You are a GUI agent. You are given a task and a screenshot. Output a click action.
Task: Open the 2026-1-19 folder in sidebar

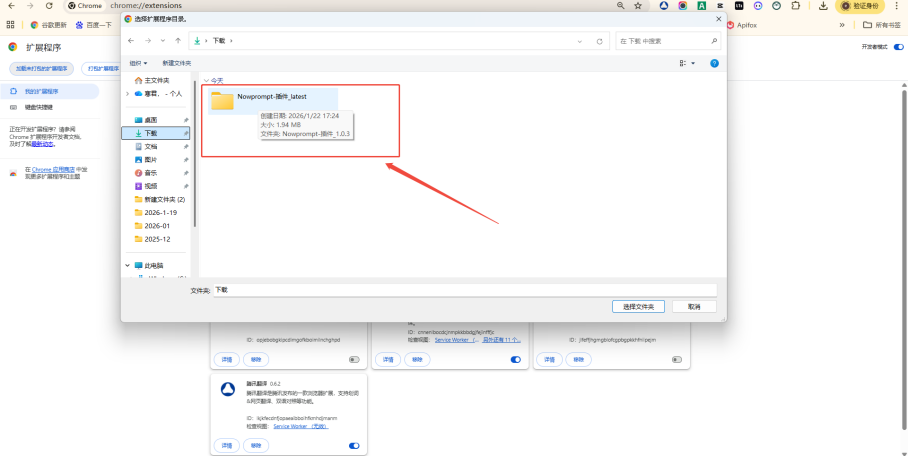[160, 212]
